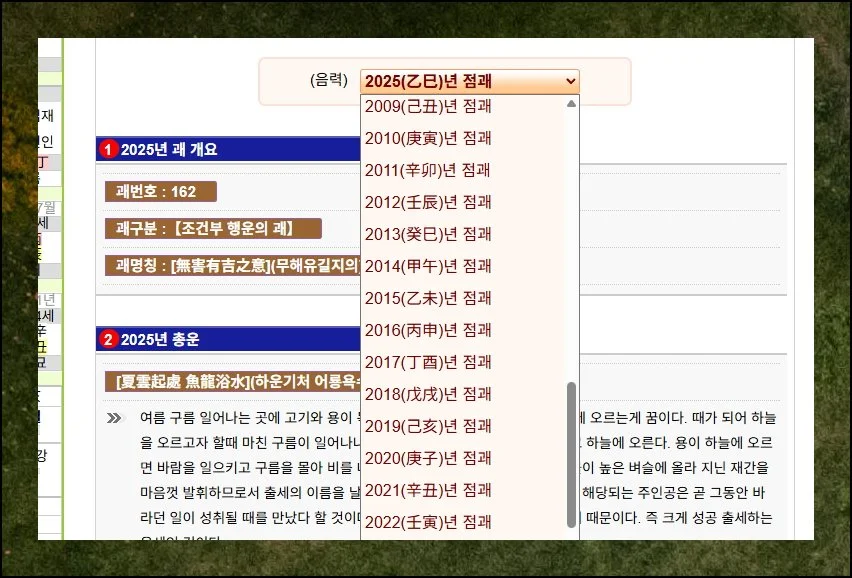This screenshot has height=578, width=852.
Task: Click the double-chevron bullet beside the paragraph
Action: (x=114, y=417)
